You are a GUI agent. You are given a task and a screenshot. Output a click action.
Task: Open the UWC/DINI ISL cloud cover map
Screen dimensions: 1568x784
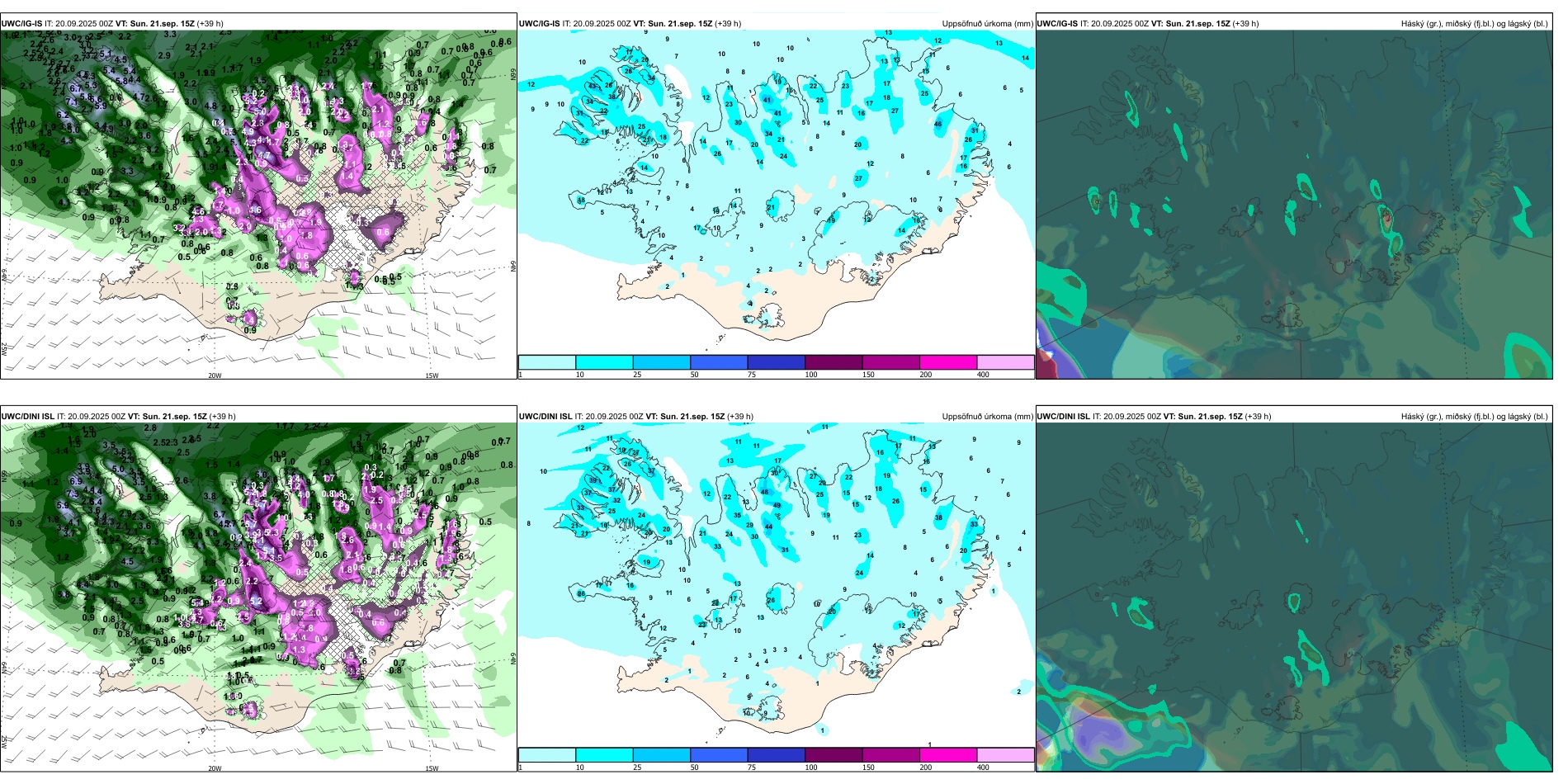click(x=1294, y=597)
